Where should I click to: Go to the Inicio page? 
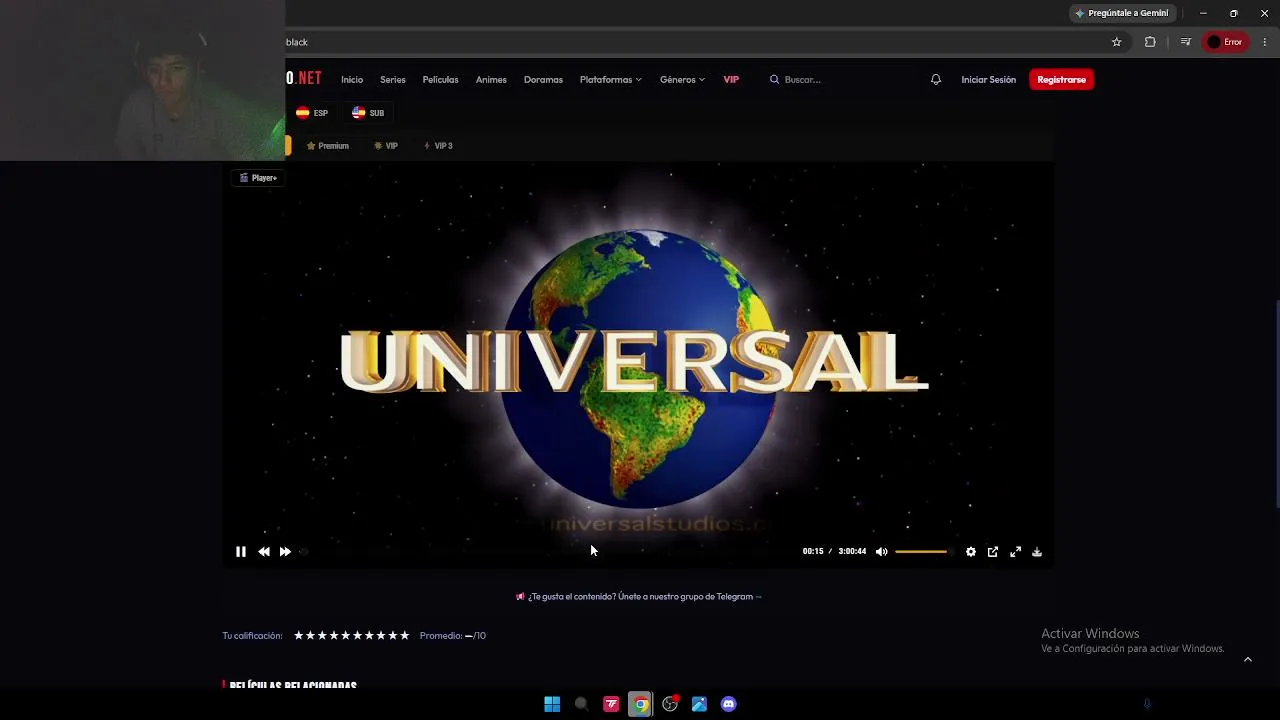coord(352,80)
